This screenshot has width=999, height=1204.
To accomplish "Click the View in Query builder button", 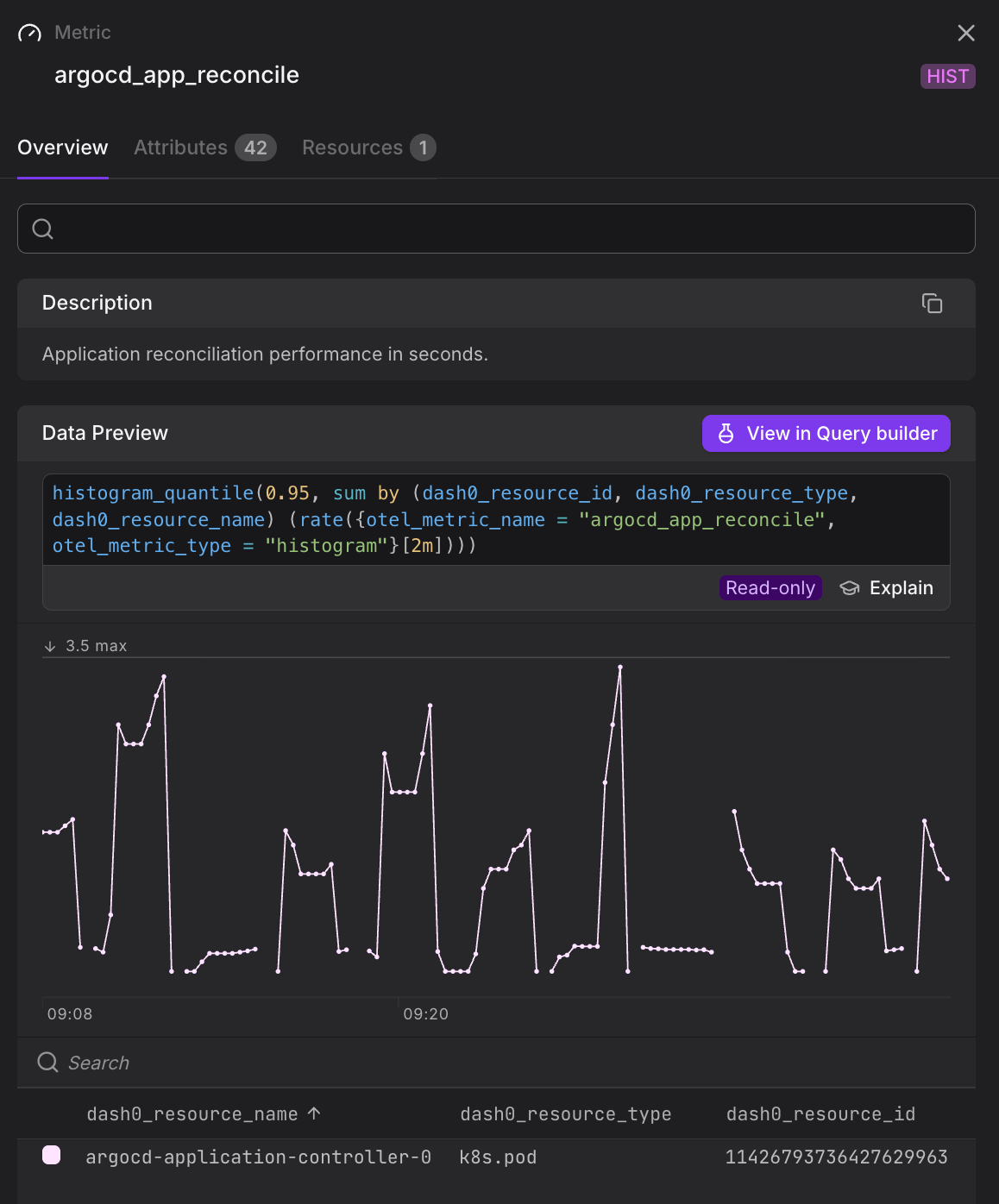I will point(825,433).
